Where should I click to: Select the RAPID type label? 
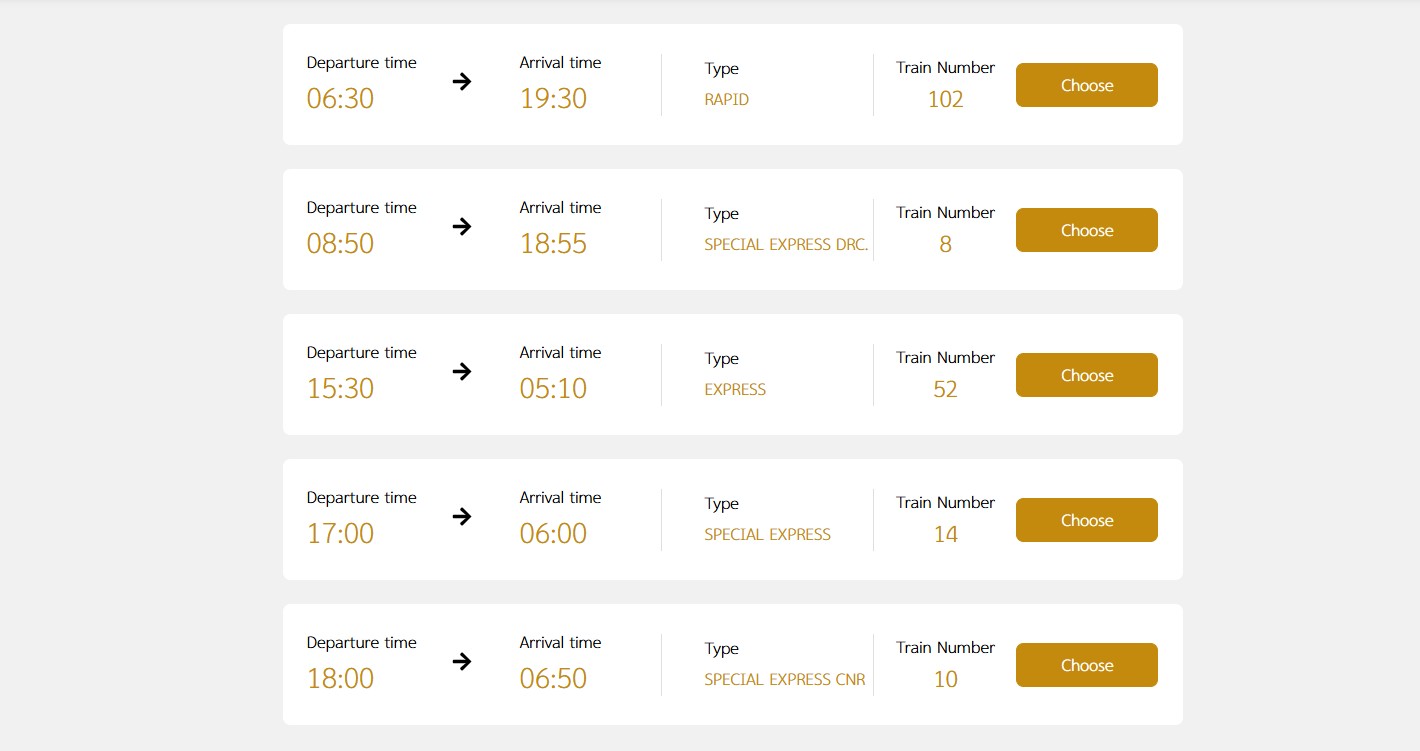(x=726, y=99)
